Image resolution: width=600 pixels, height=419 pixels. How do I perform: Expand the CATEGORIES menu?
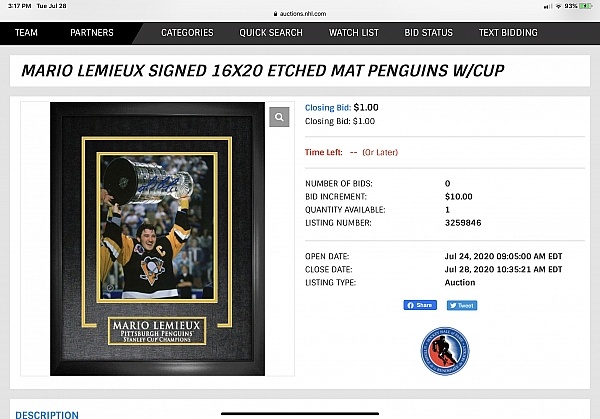[x=187, y=33]
